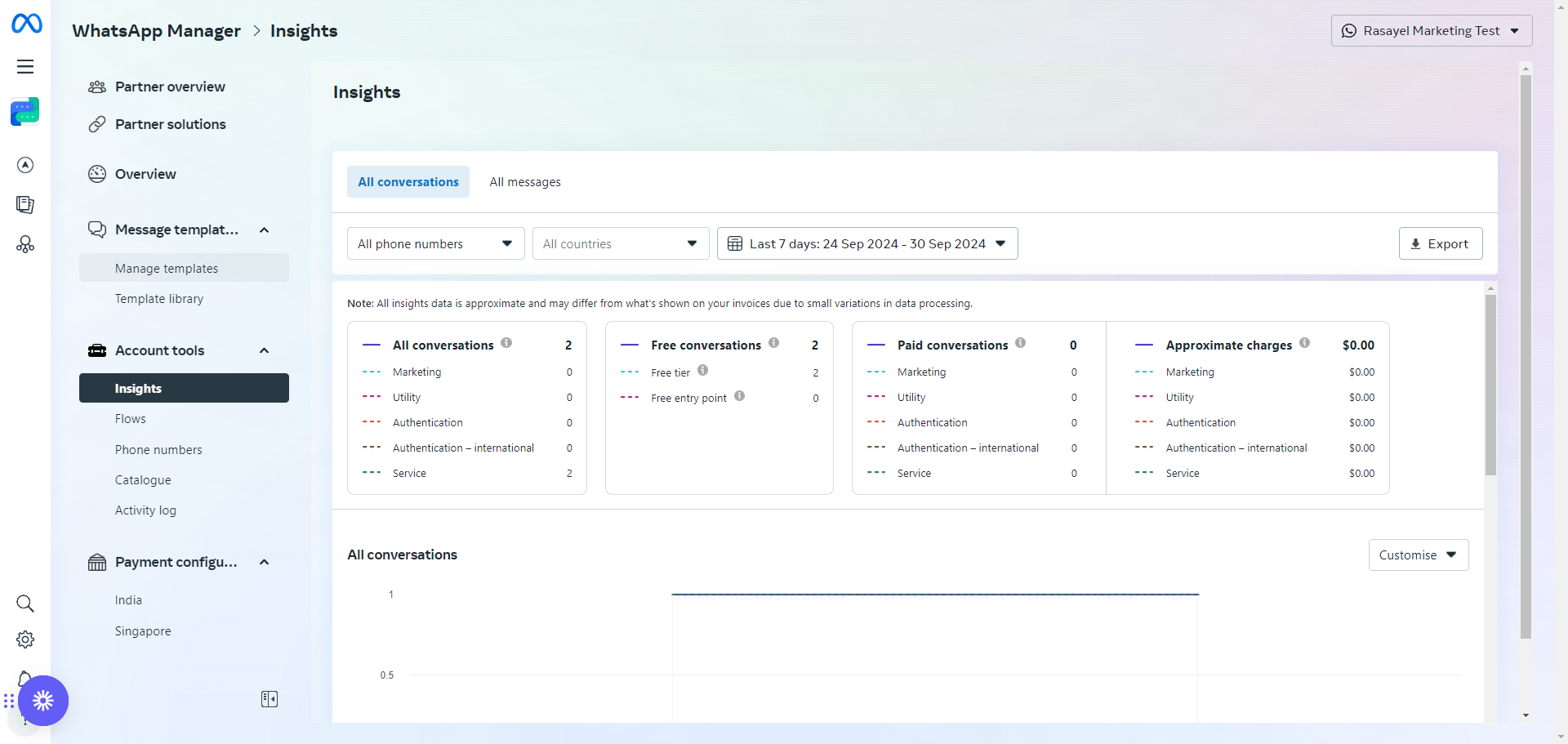Screen dimensions: 1568x744
Task: Switch to the All messages tab
Action: point(525,182)
